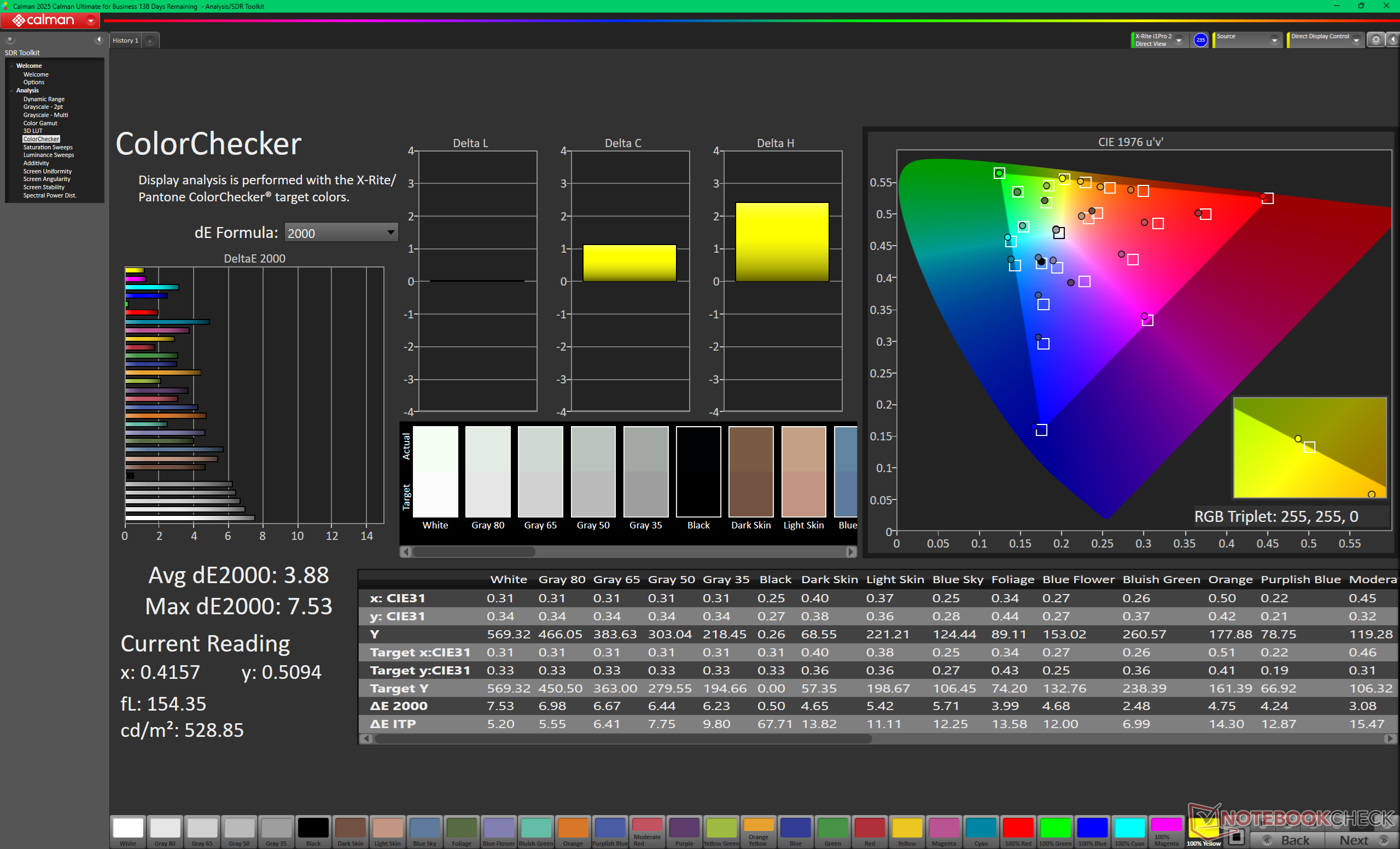Click the stop measurement square icon
Image resolution: width=1400 pixels, height=849 pixels.
click(x=1236, y=837)
